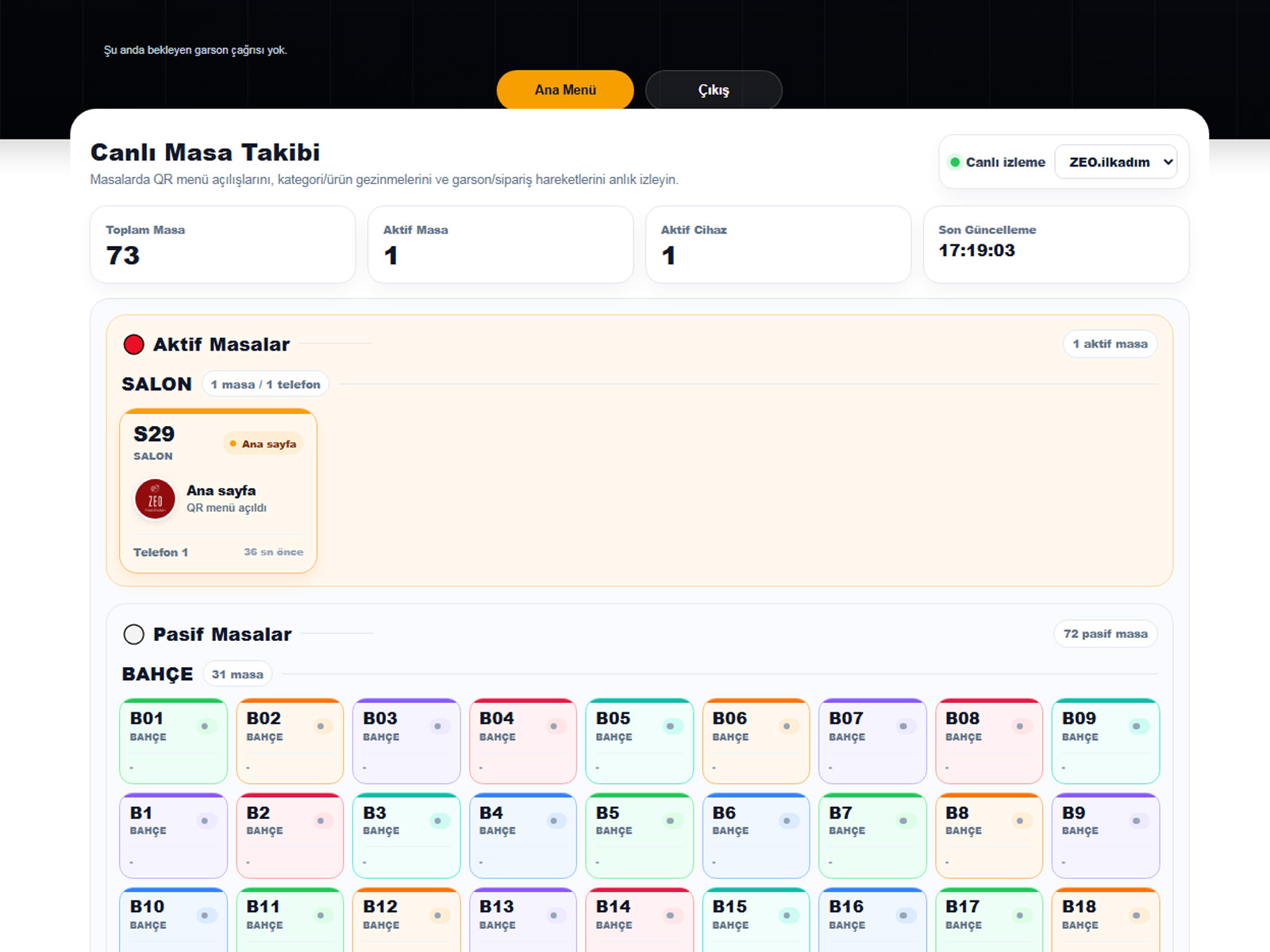This screenshot has width=1270, height=952.
Task: Click the status pill on table B10
Action: pos(205,915)
